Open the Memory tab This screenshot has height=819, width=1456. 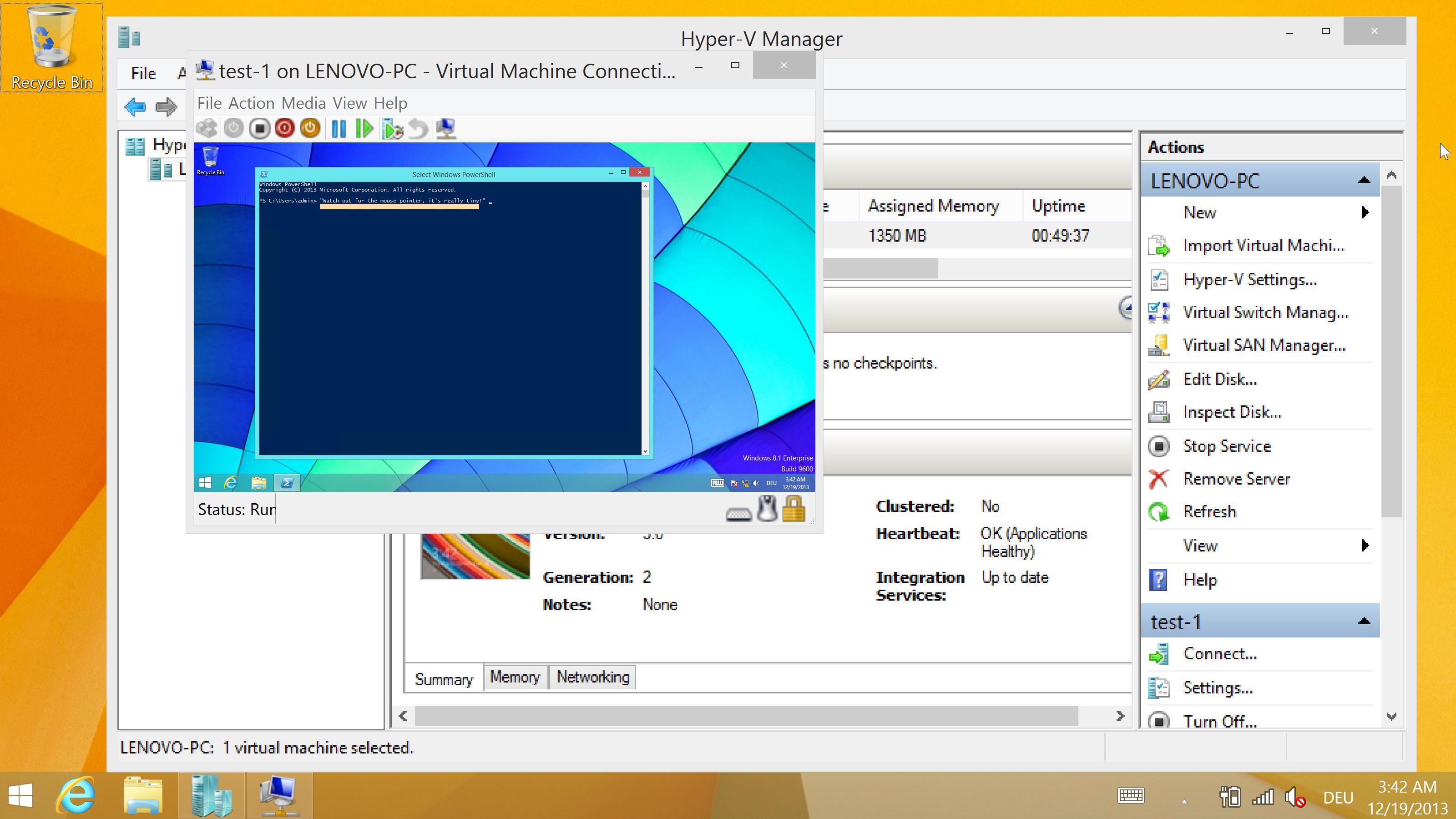coord(515,677)
